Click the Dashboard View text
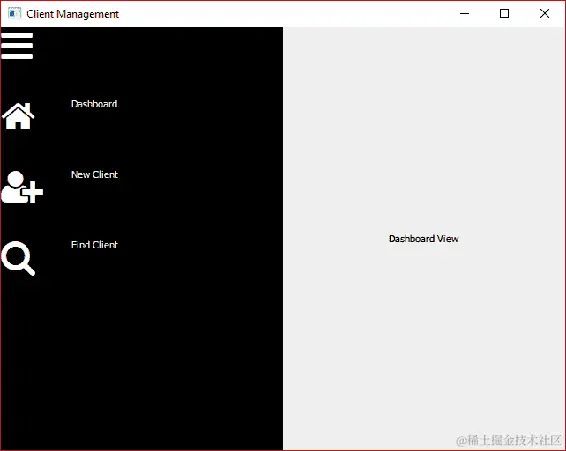The image size is (566, 451). point(424,239)
